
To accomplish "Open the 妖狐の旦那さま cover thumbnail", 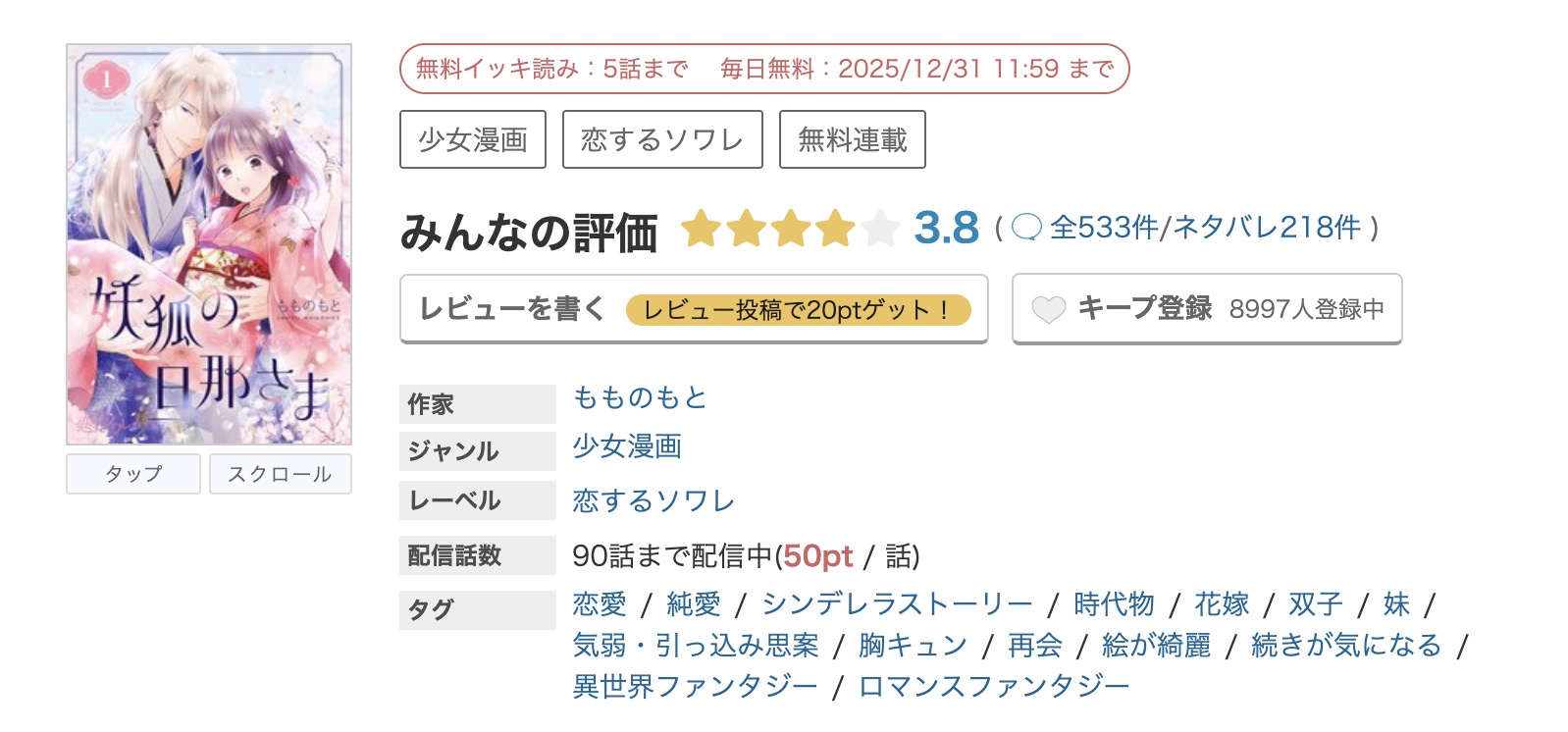I will click(x=209, y=244).
